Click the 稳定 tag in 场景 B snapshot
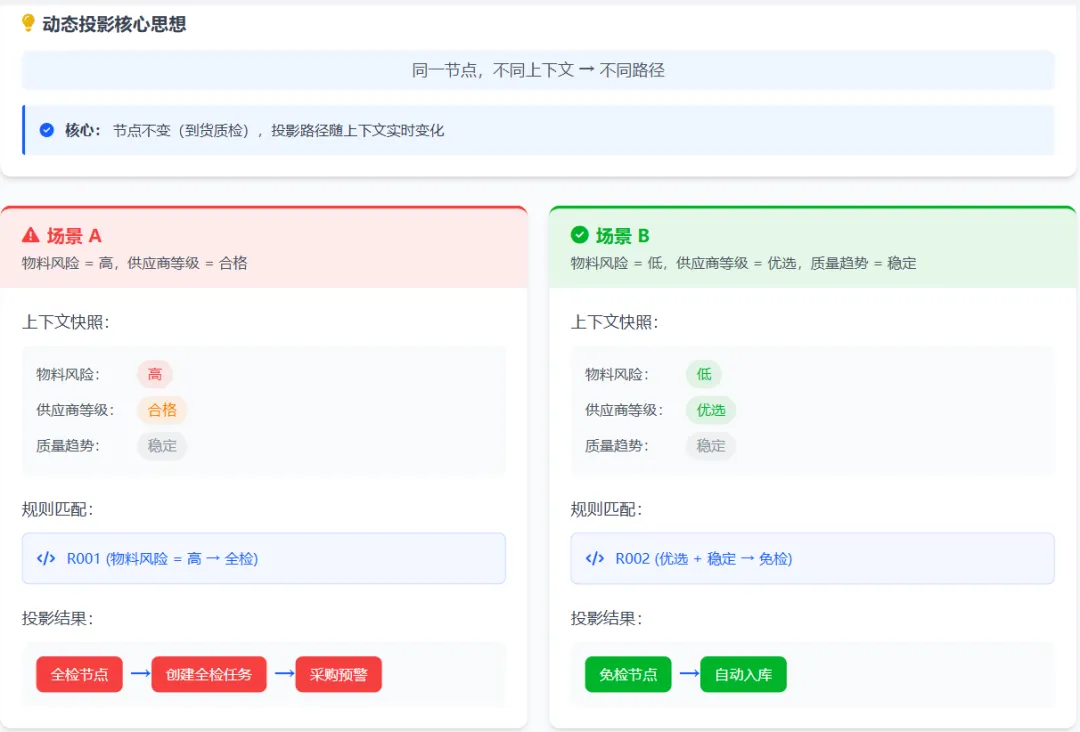Image resolution: width=1080 pixels, height=732 pixels. point(712,446)
